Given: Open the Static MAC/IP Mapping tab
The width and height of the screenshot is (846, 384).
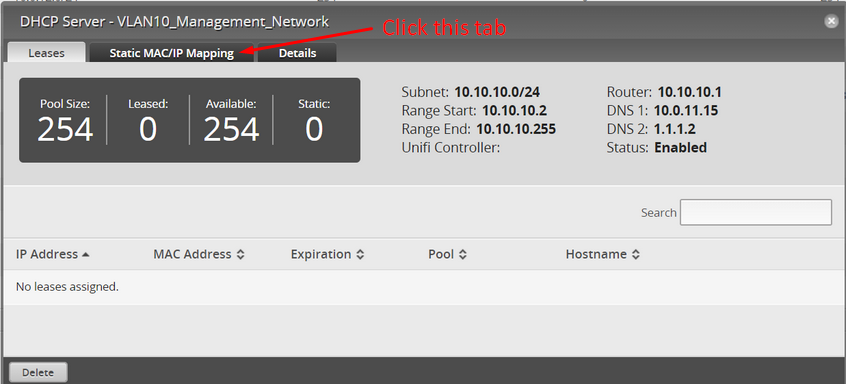Looking at the screenshot, I should (x=172, y=53).
